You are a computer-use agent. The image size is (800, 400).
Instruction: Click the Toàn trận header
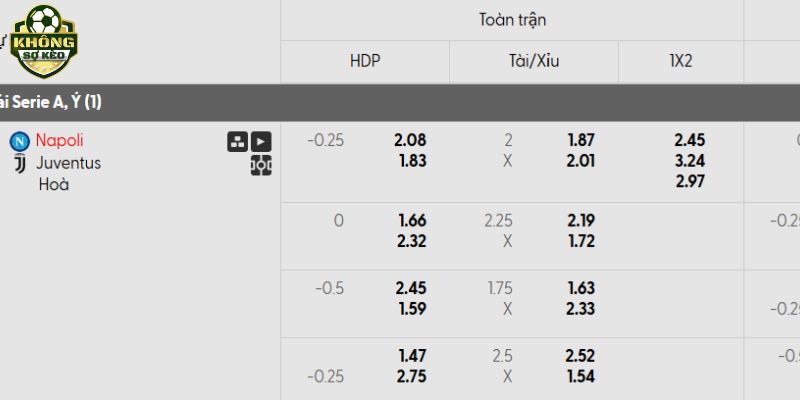[512, 20]
